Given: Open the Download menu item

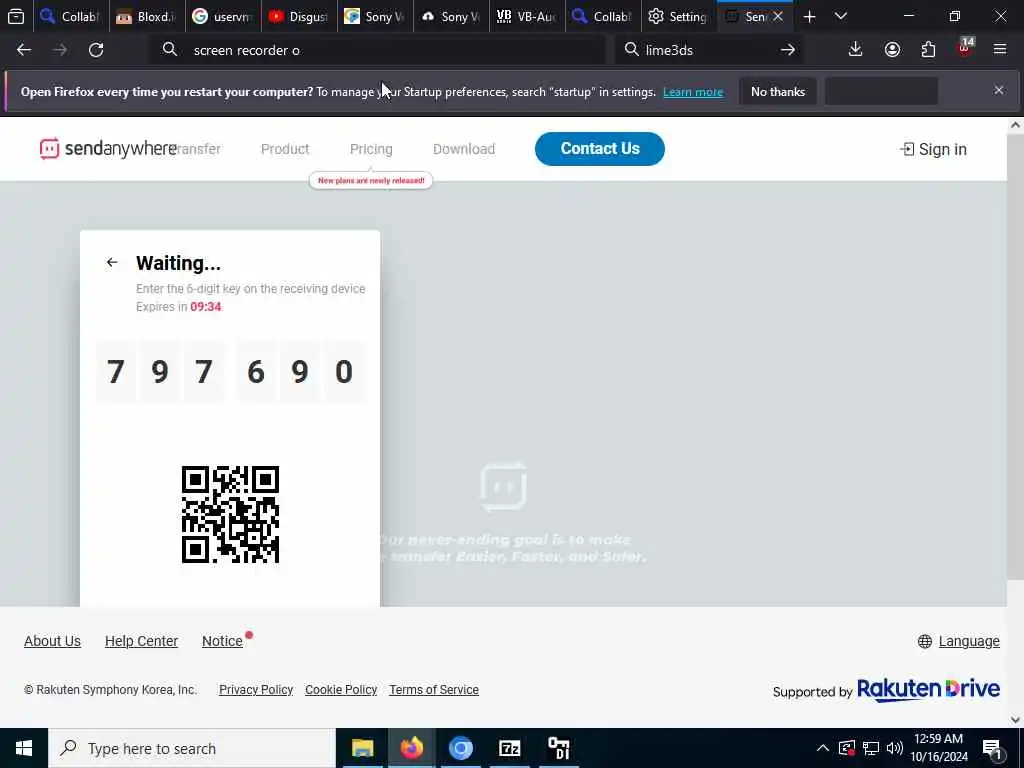Looking at the screenshot, I should coord(464,149).
